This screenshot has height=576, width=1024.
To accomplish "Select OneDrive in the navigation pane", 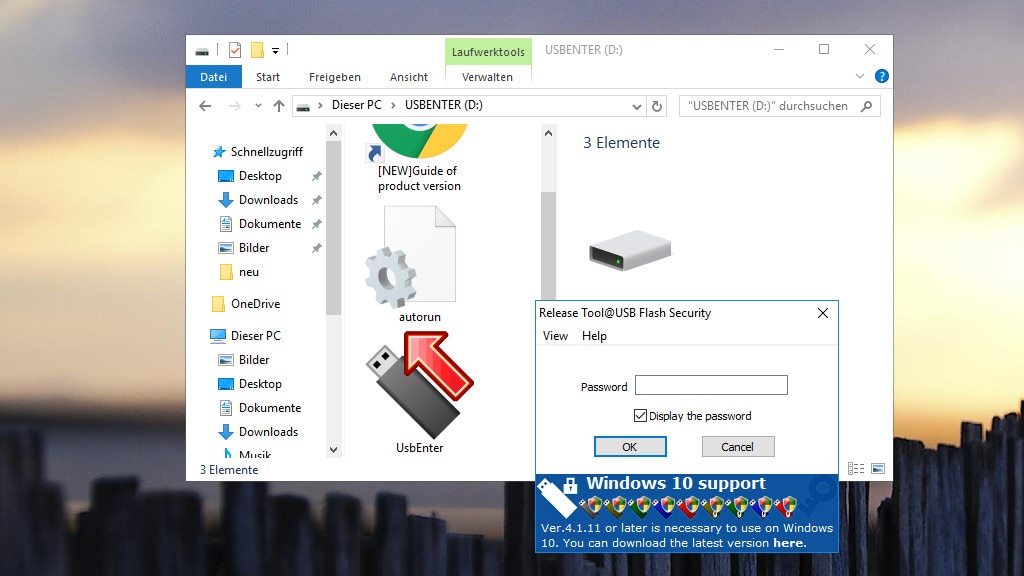I will [x=255, y=304].
